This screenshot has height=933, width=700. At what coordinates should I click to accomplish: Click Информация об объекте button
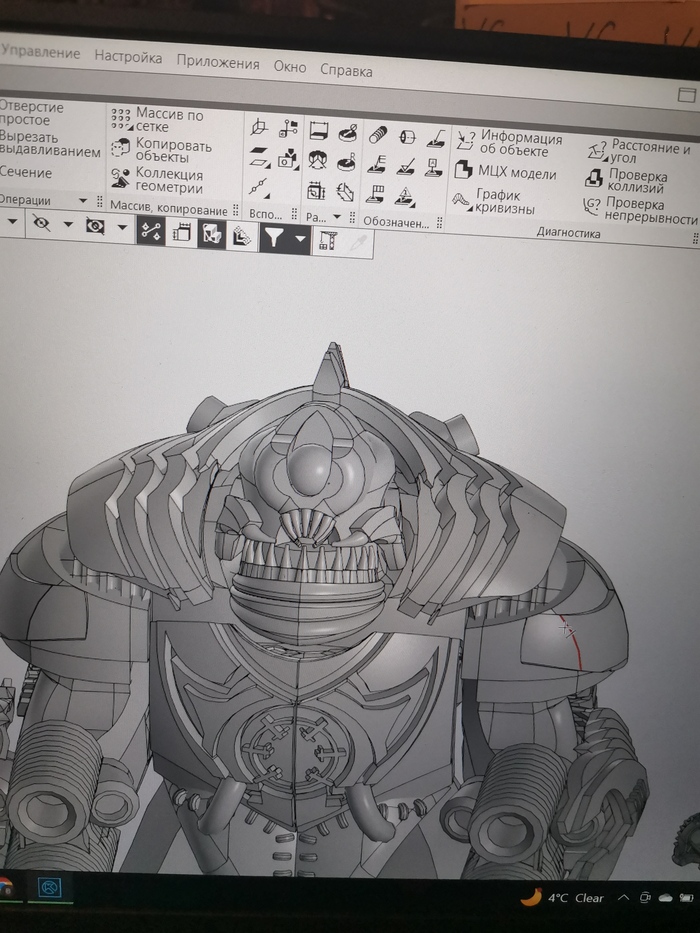[509, 144]
